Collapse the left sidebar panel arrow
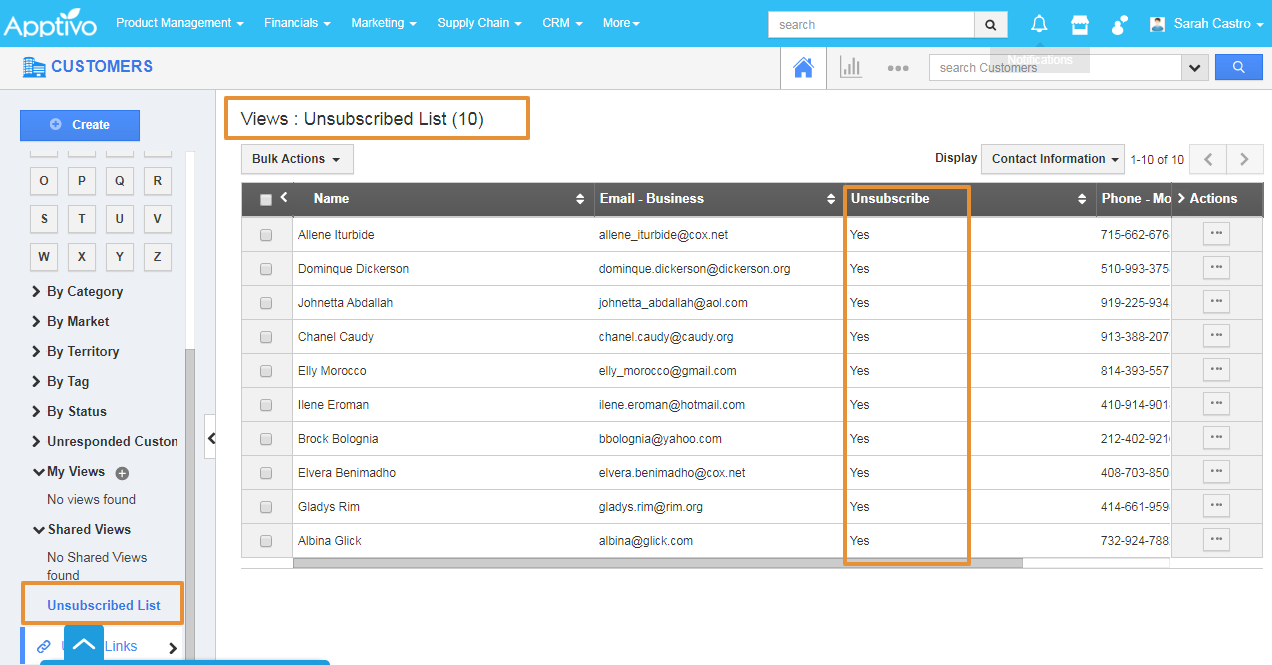The image size is (1272, 665). pos(211,437)
